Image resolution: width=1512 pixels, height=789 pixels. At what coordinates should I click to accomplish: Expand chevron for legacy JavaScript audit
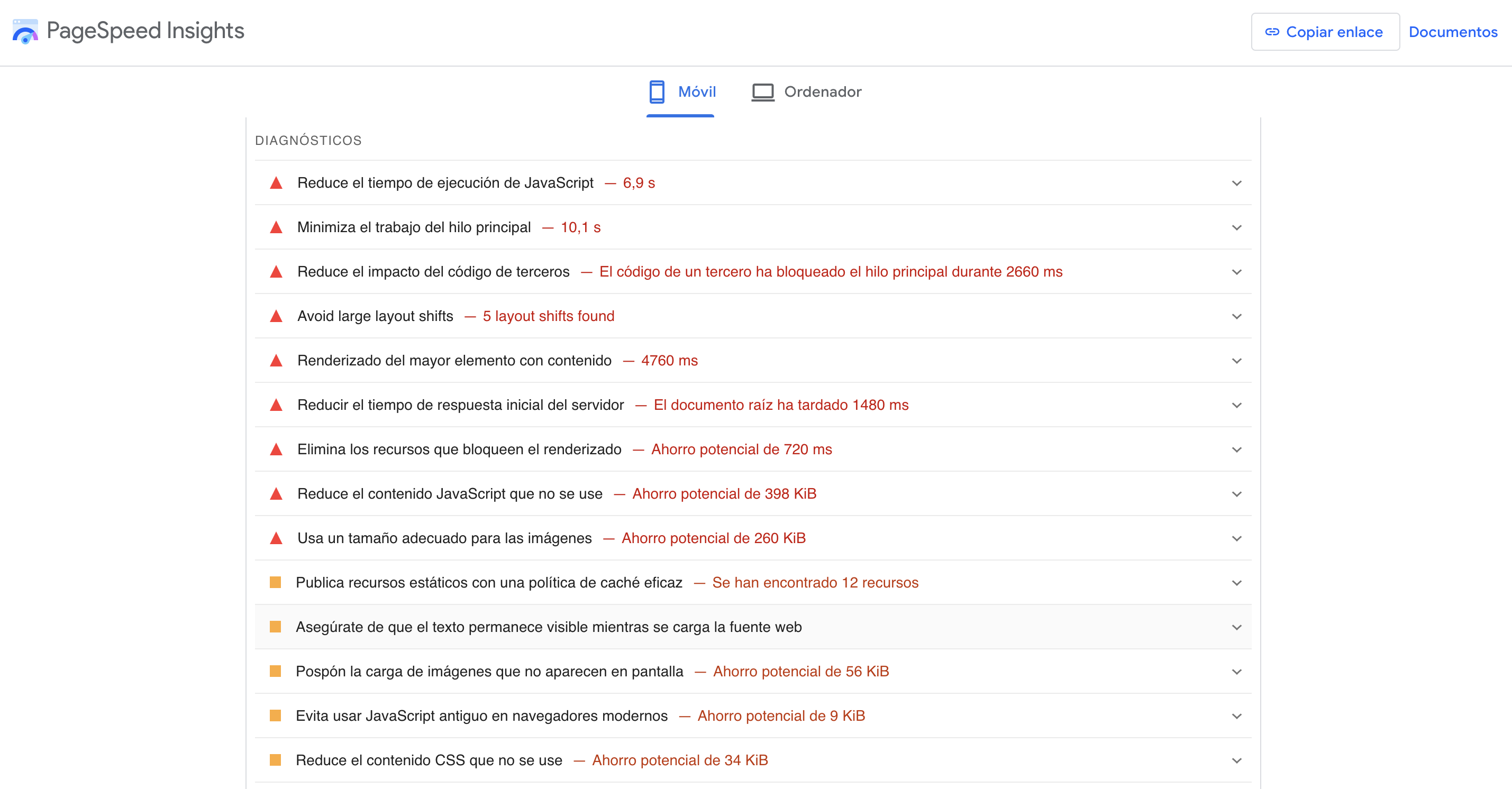1236,716
